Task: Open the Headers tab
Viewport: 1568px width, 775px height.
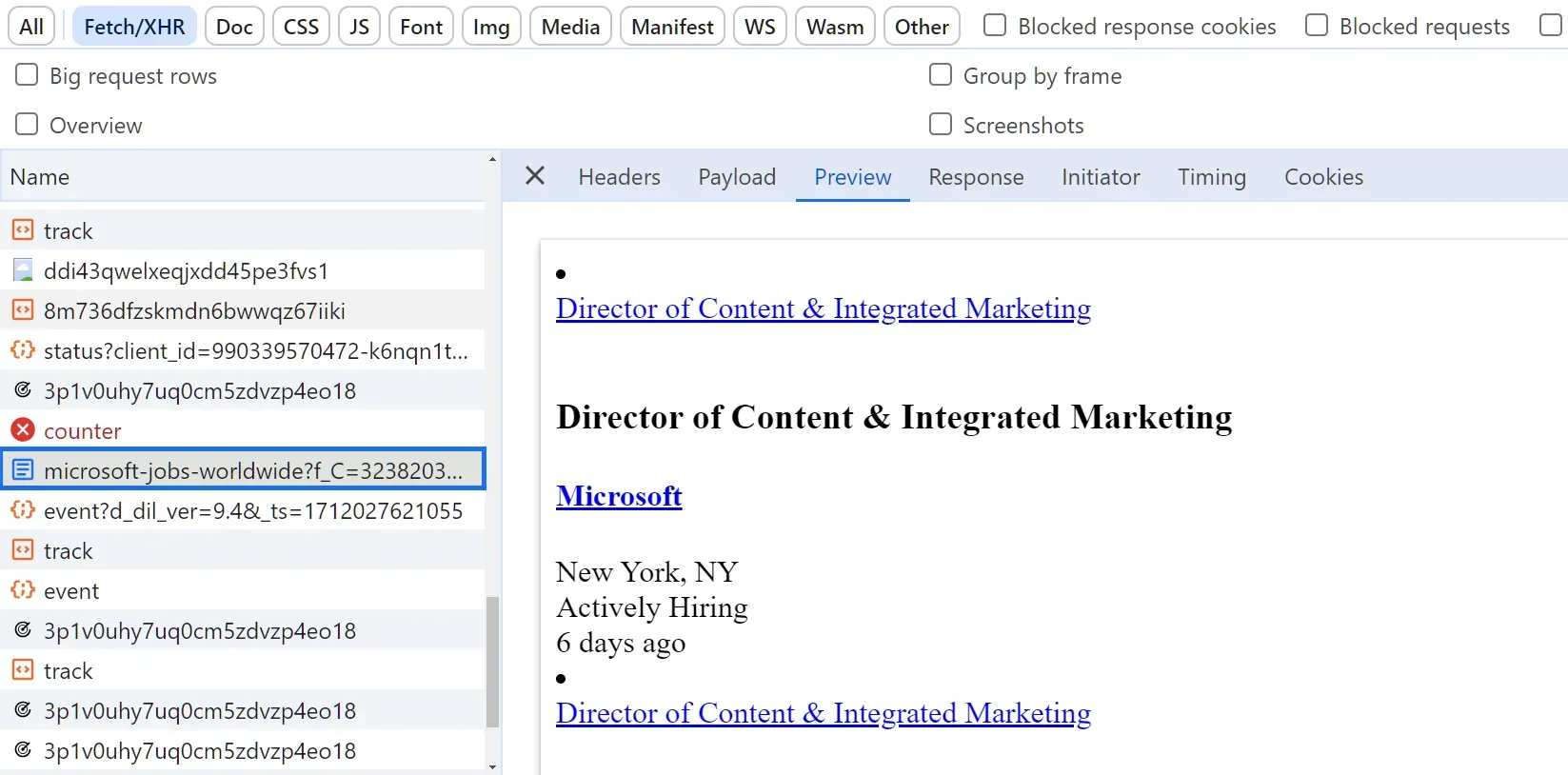Action: point(619,177)
